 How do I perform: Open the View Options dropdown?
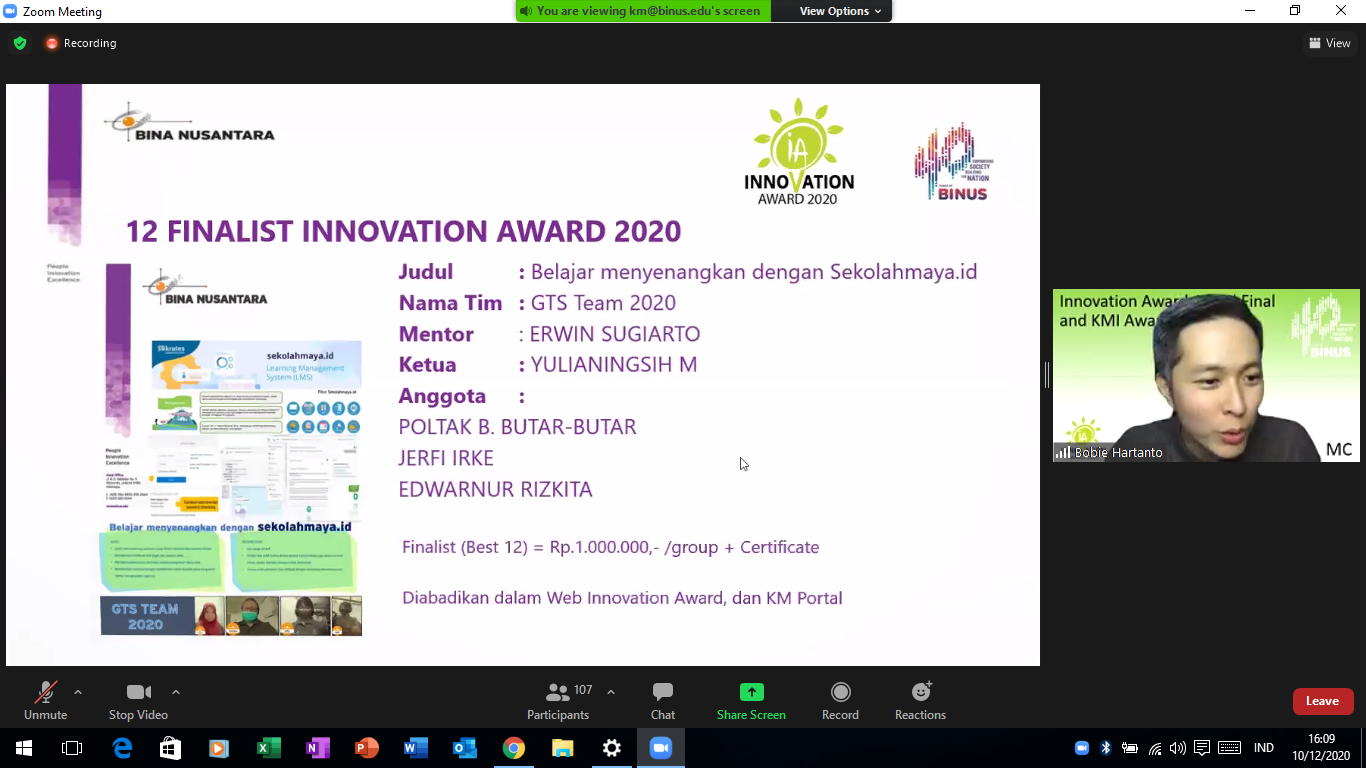840,11
